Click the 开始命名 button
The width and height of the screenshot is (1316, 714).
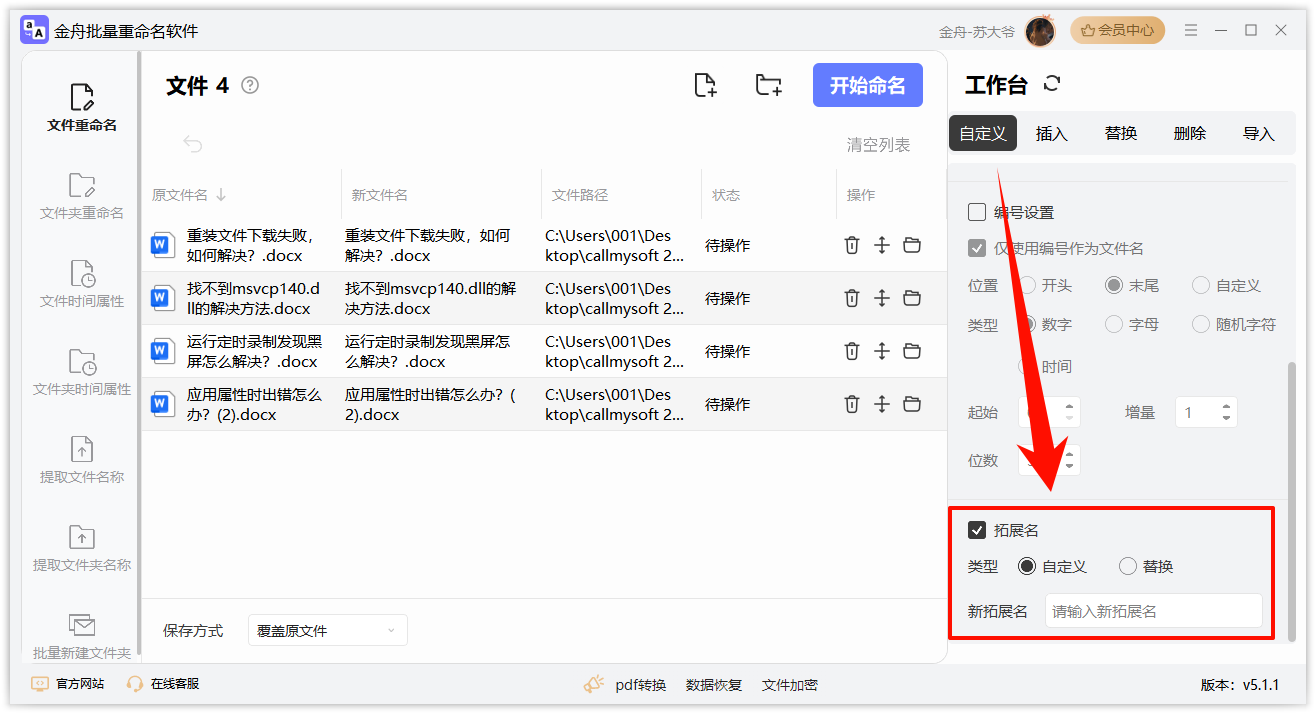tap(867, 85)
